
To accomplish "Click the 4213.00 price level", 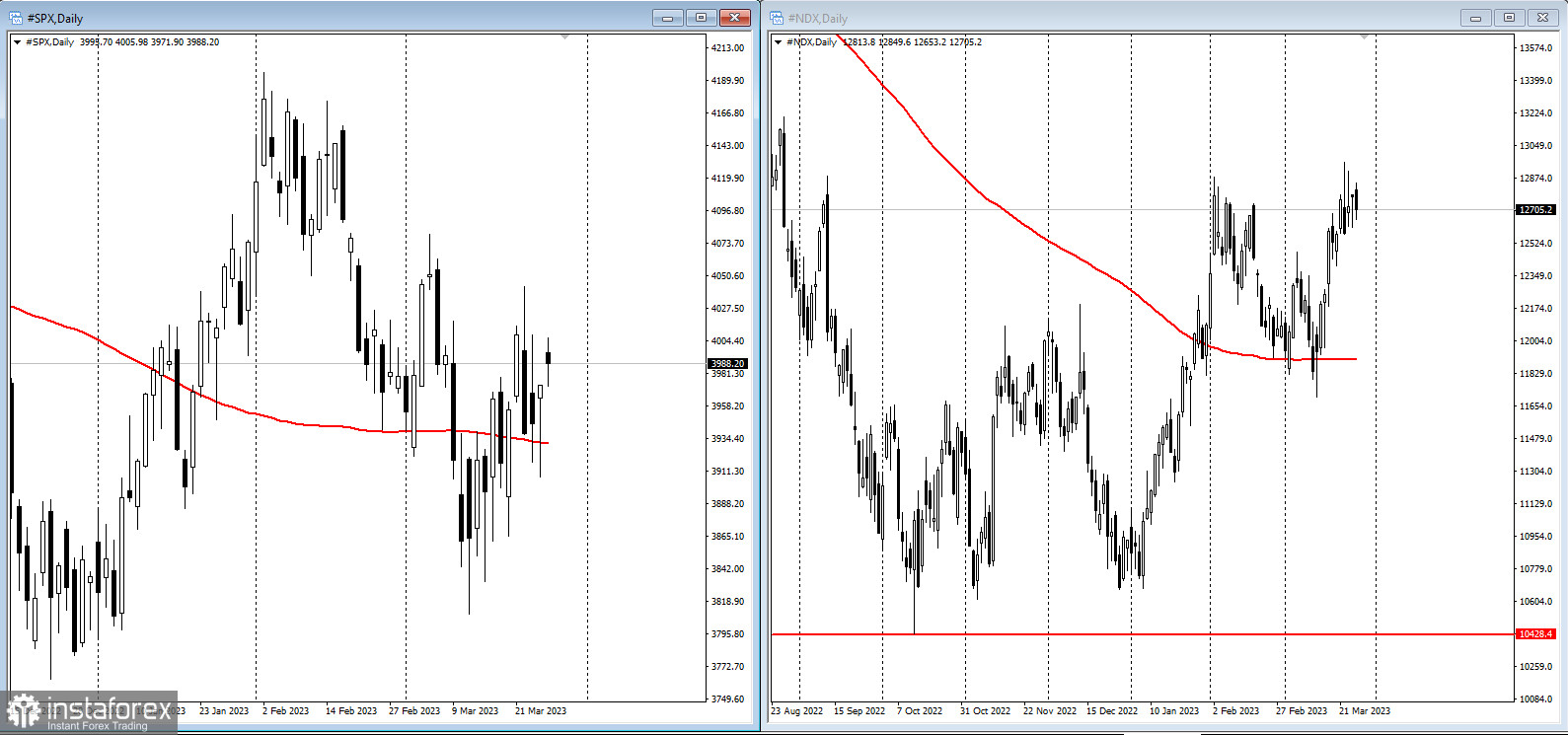I will click(x=727, y=48).
